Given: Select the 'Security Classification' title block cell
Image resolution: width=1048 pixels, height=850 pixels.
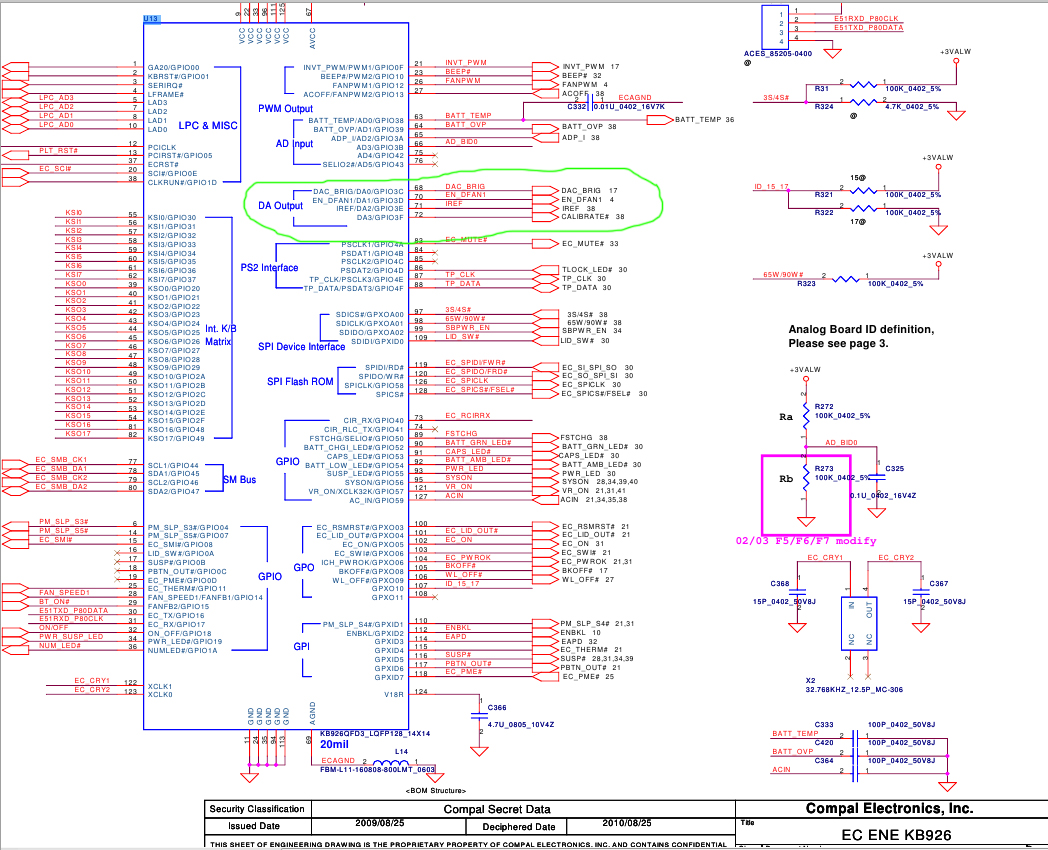Looking at the screenshot, I should pyautogui.click(x=257, y=809).
